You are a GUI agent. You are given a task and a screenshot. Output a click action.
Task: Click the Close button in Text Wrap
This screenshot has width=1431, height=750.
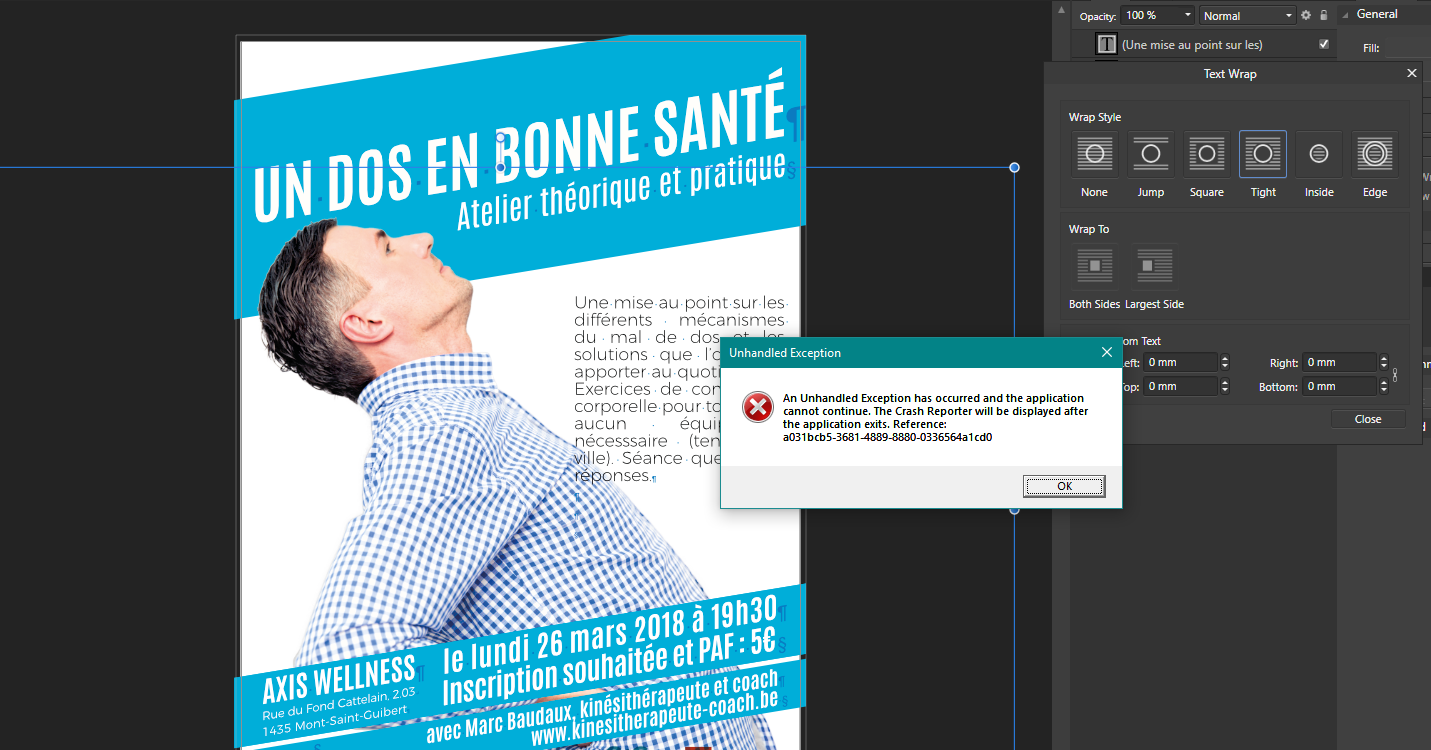pyautogui.click(x=1368, y=419)
